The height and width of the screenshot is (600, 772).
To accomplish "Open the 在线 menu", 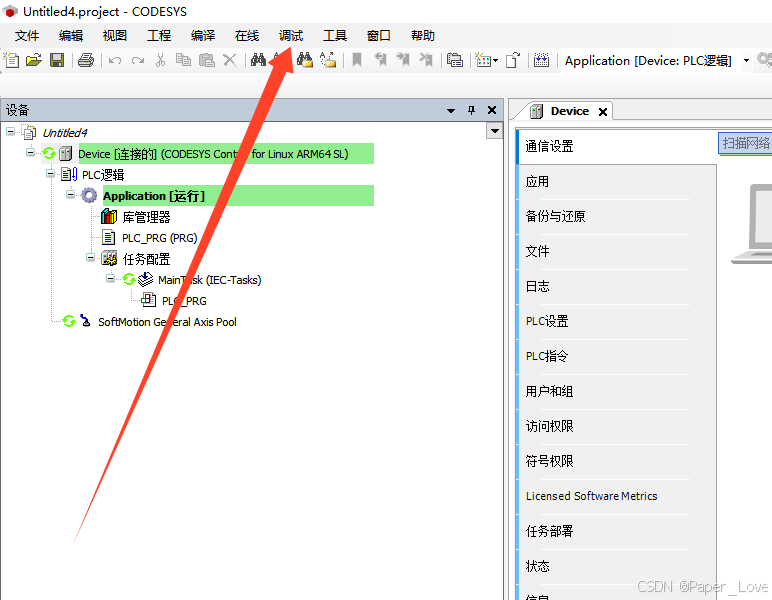I will 247,35.
